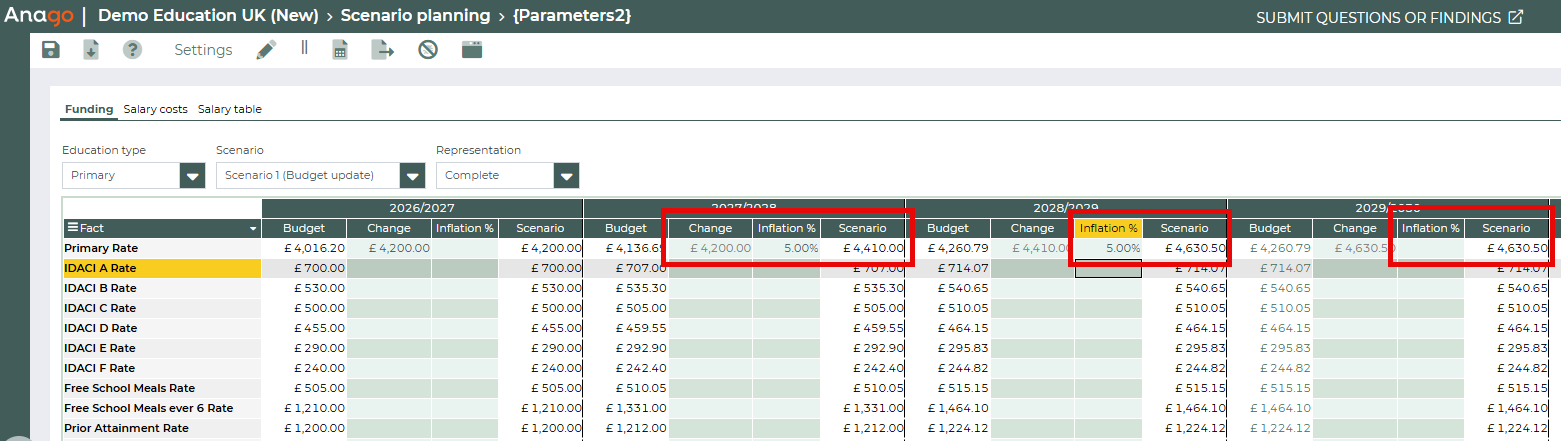The image size is (1561, 441).
Task: Click Submit Questions or Findings link
Action: [1389, 17]
